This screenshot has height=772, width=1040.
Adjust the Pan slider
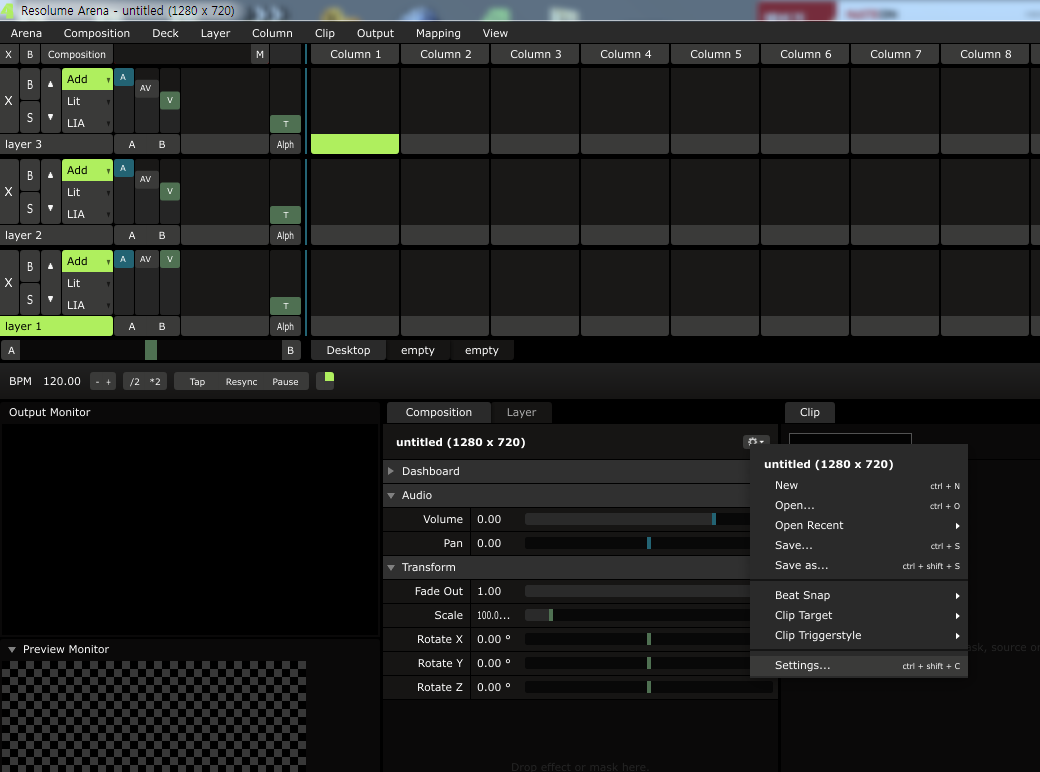637,543
